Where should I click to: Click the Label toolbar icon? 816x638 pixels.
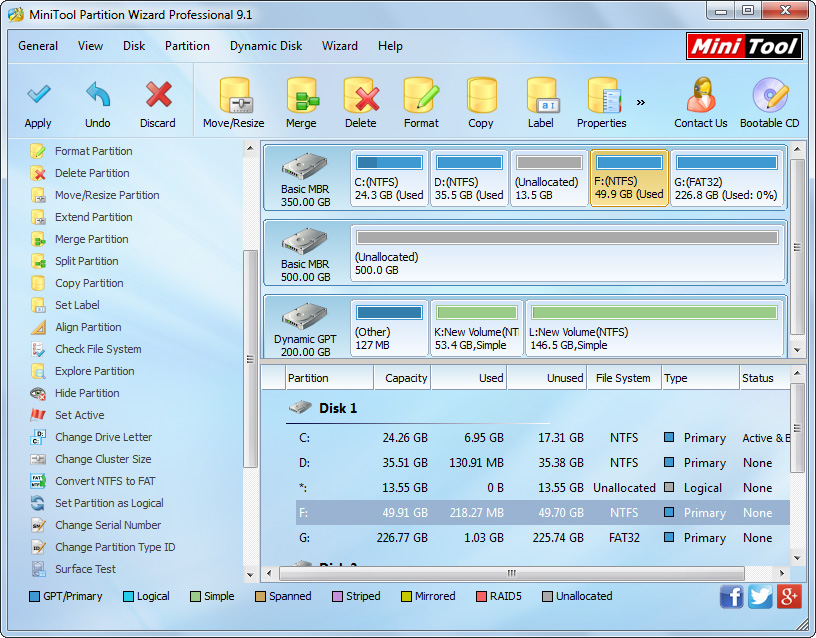point(542,95)
